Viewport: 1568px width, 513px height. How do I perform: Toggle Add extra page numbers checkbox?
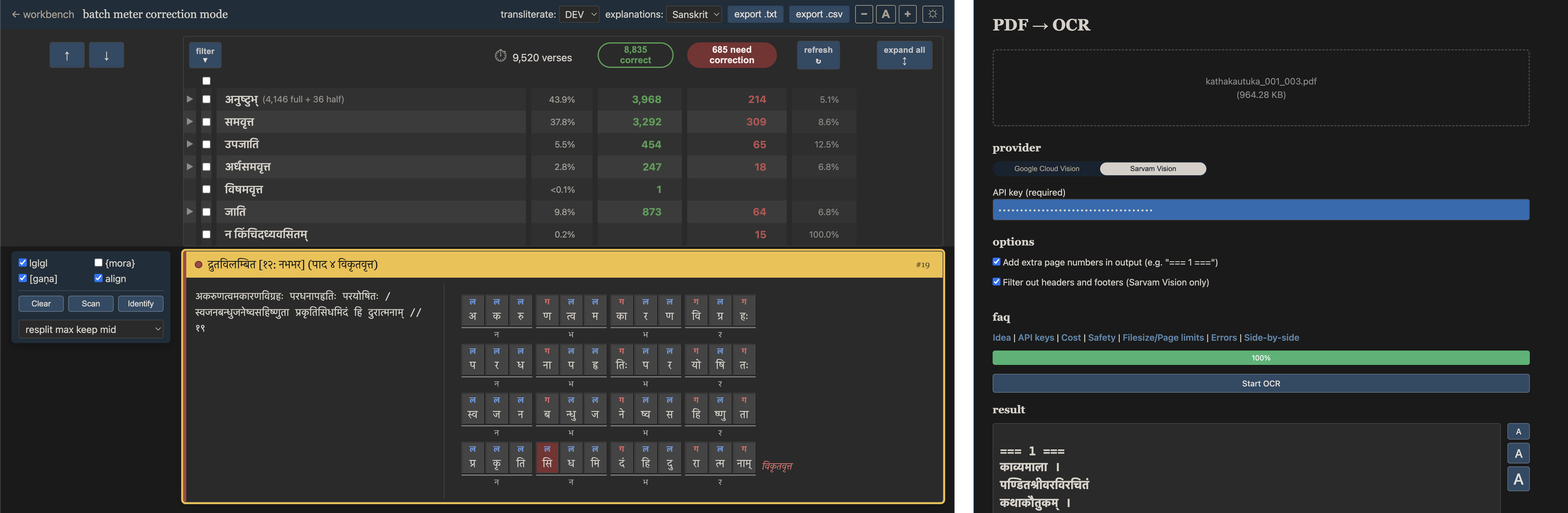tap(996, 262)
